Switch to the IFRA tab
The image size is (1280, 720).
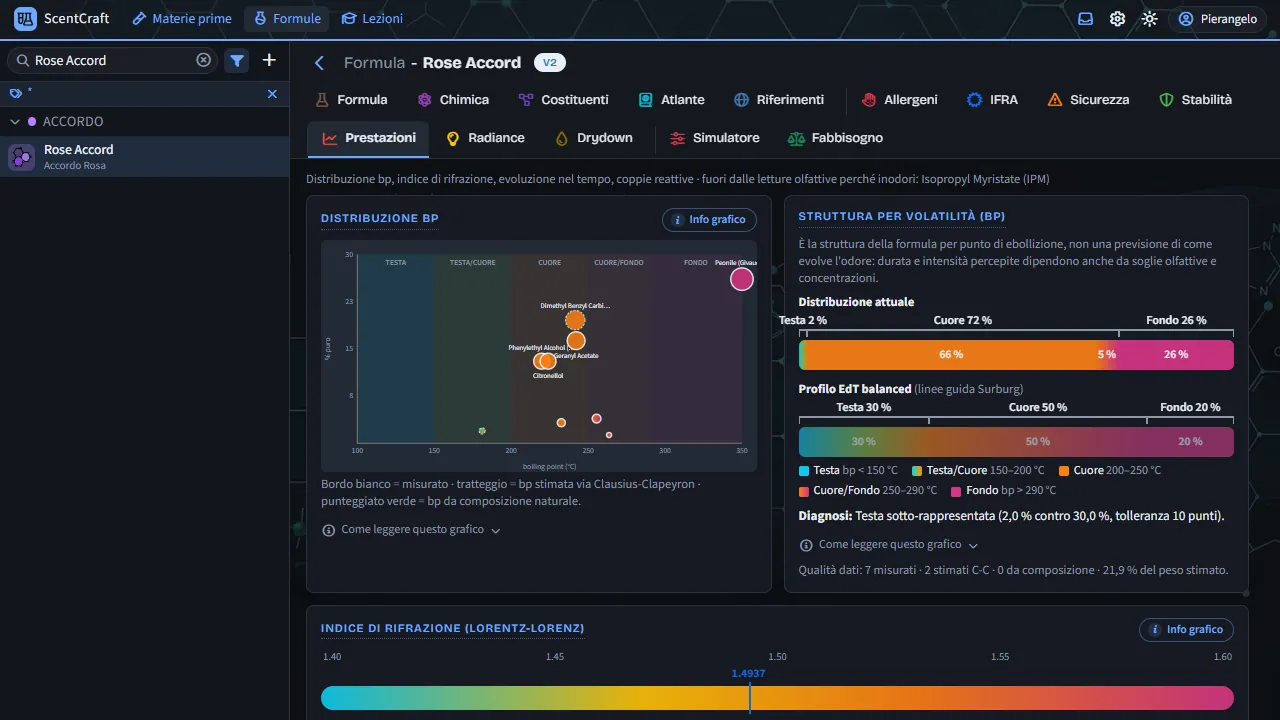point(992,100)
